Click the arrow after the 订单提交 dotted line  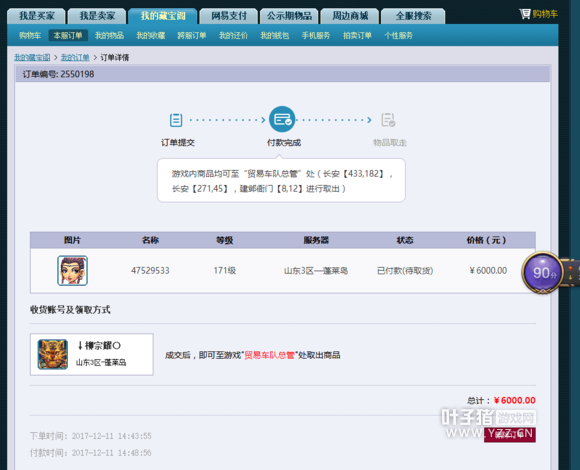(x=263, y=120)
